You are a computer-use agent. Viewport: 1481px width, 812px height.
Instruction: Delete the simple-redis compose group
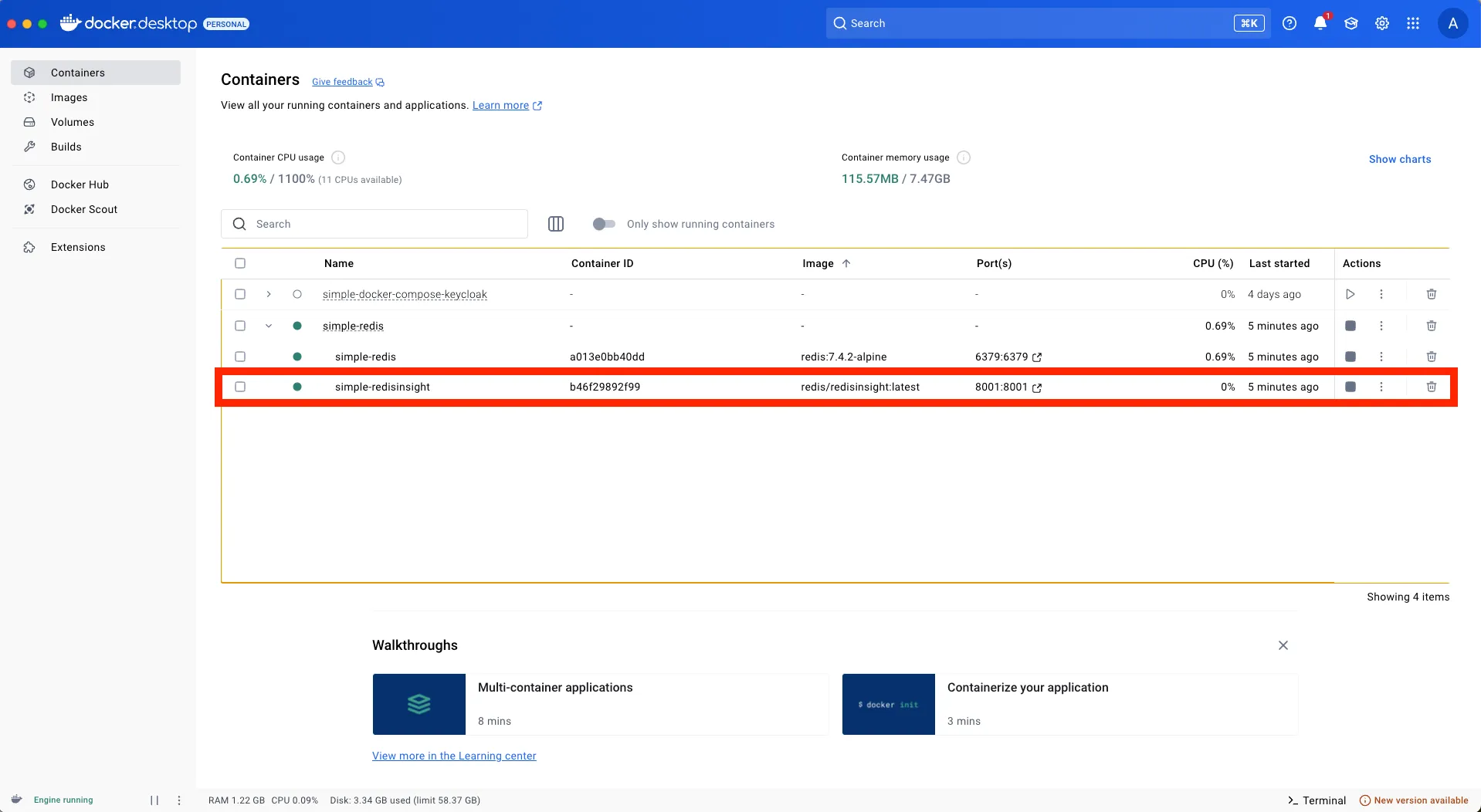point(1432,326)
